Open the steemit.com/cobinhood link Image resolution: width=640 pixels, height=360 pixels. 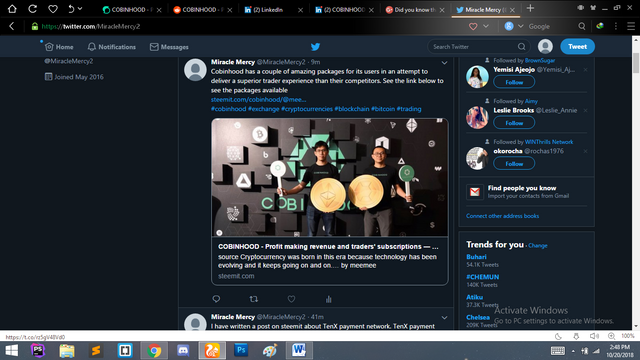coord(258,100)
